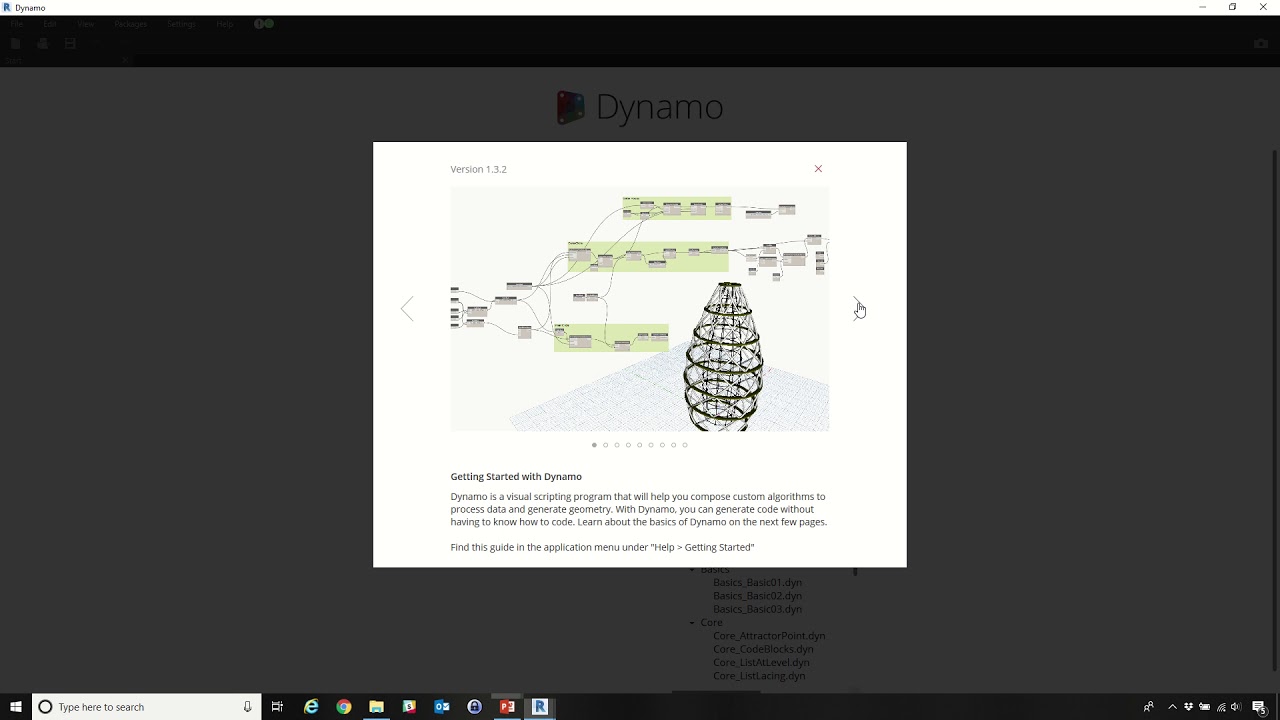Image resolution: width=1280 pixels, height=720 pixels.
Task: Open the Help menu
Action: (x=225, y=24)
